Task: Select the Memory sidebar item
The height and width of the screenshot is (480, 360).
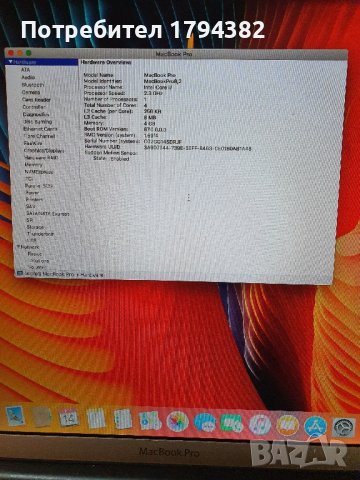Action: tap(34, 165)
